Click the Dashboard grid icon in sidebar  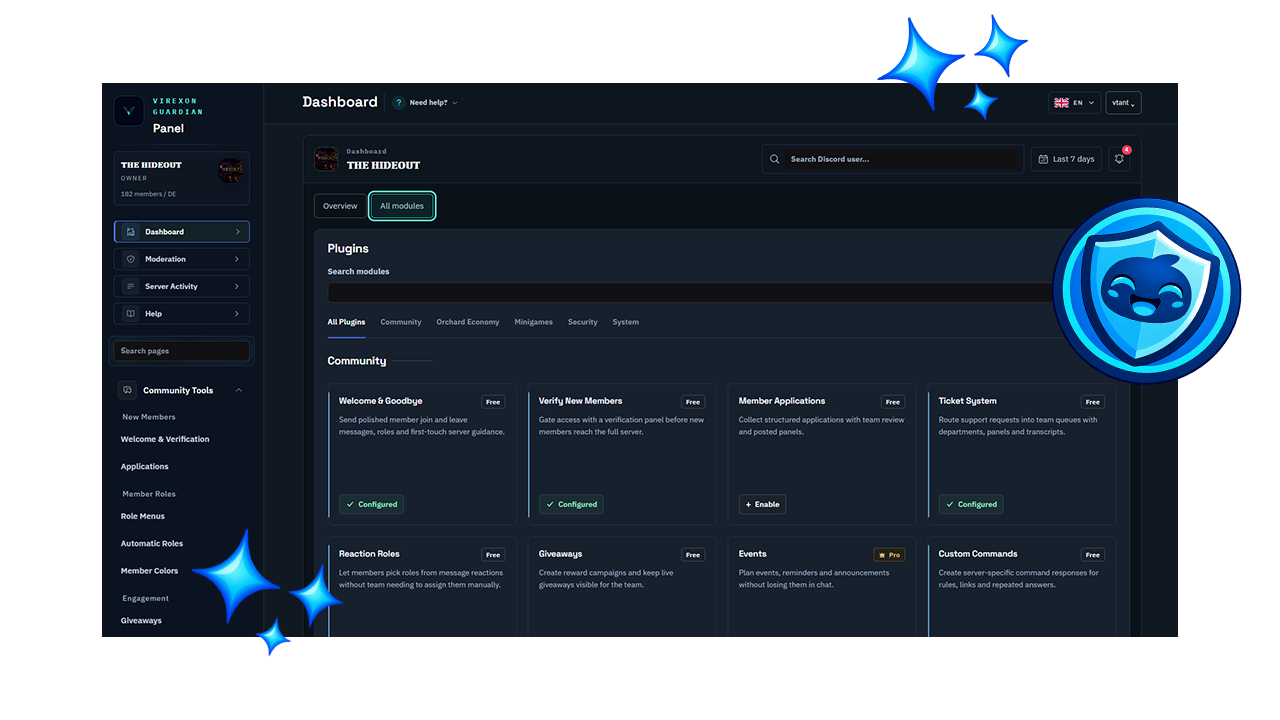(x=130, y=232)
